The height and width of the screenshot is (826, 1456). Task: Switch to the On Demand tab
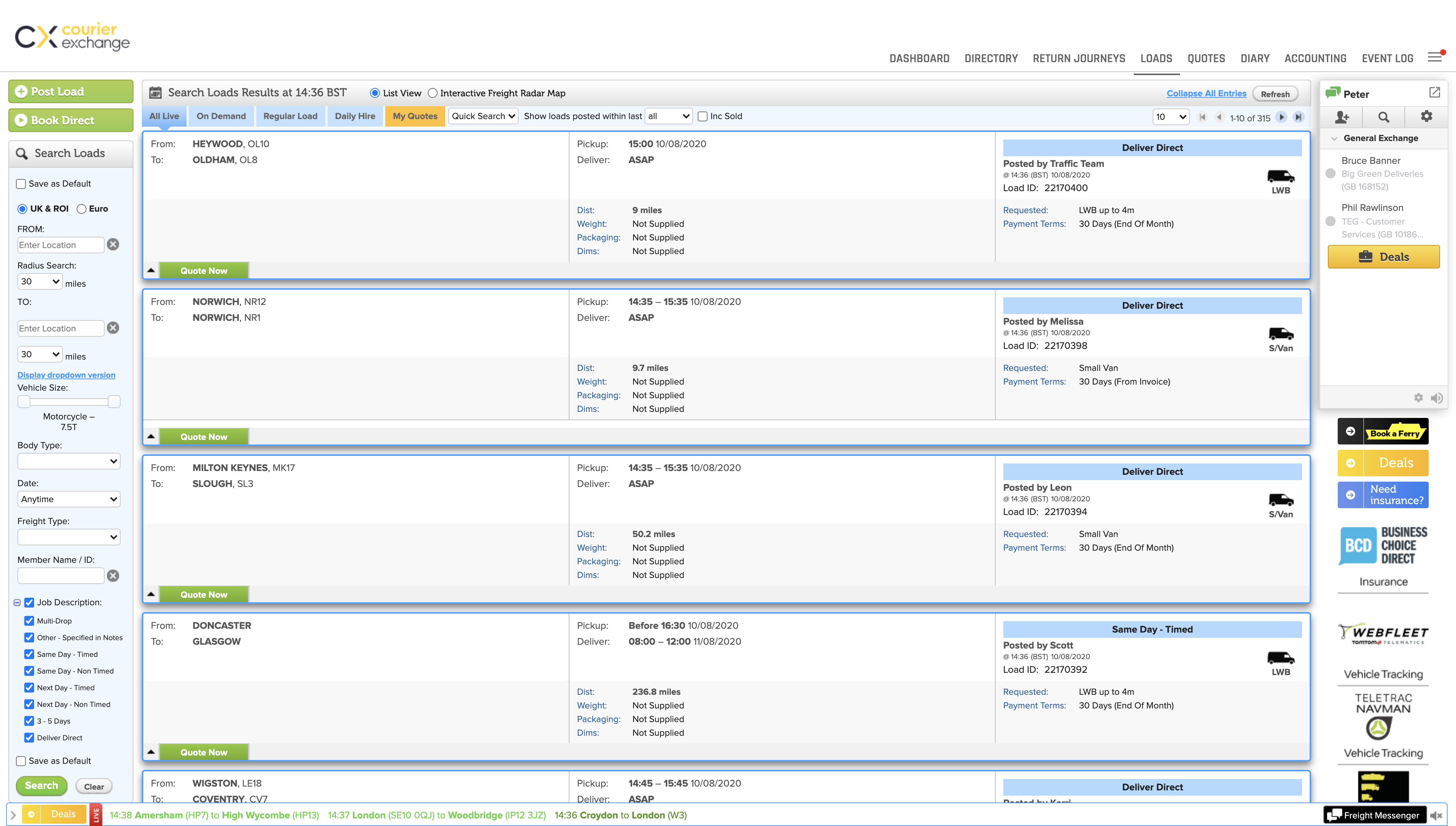click(221, 116)
